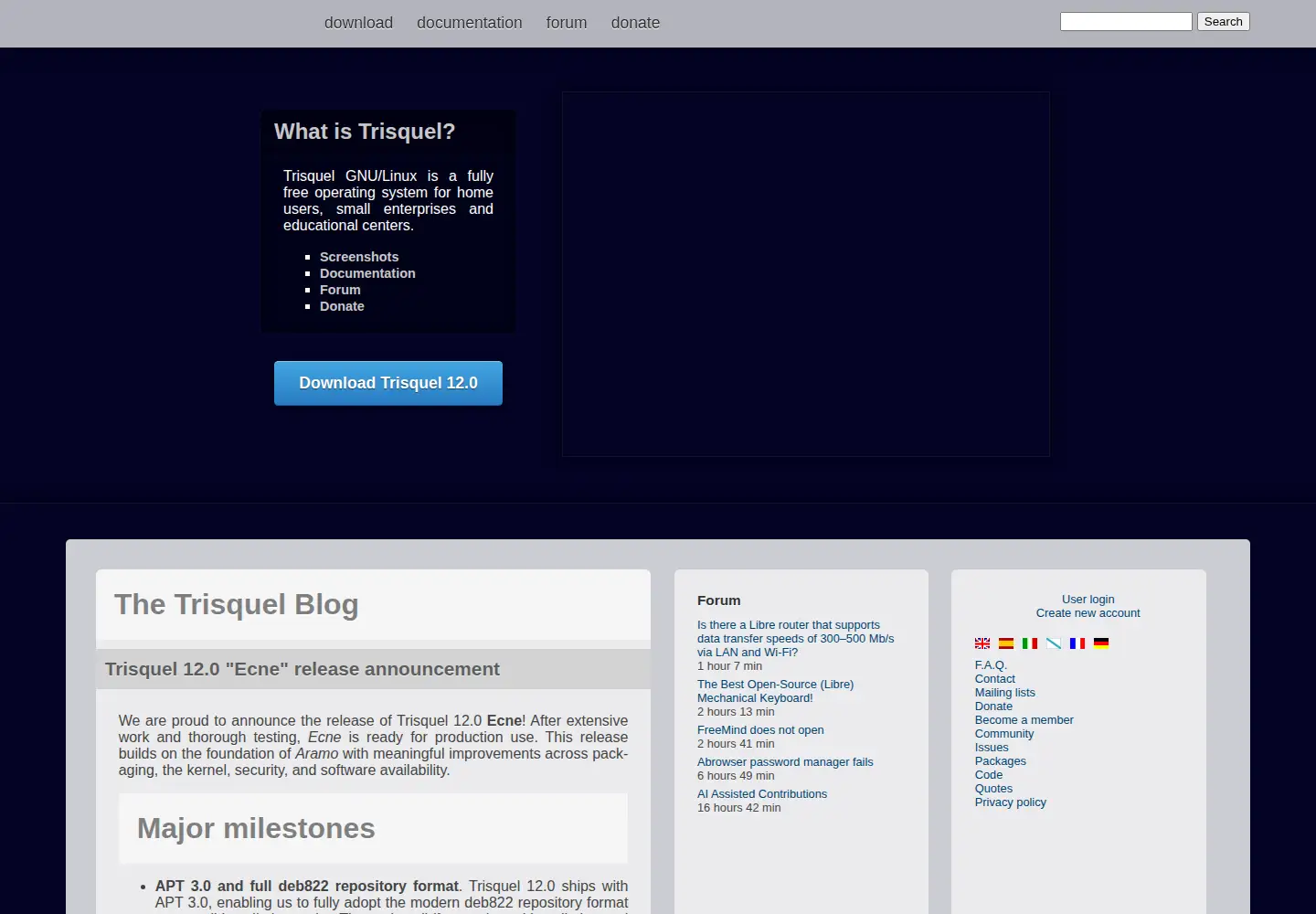Open the Issues sidebar link

click(x=992, y=748)
